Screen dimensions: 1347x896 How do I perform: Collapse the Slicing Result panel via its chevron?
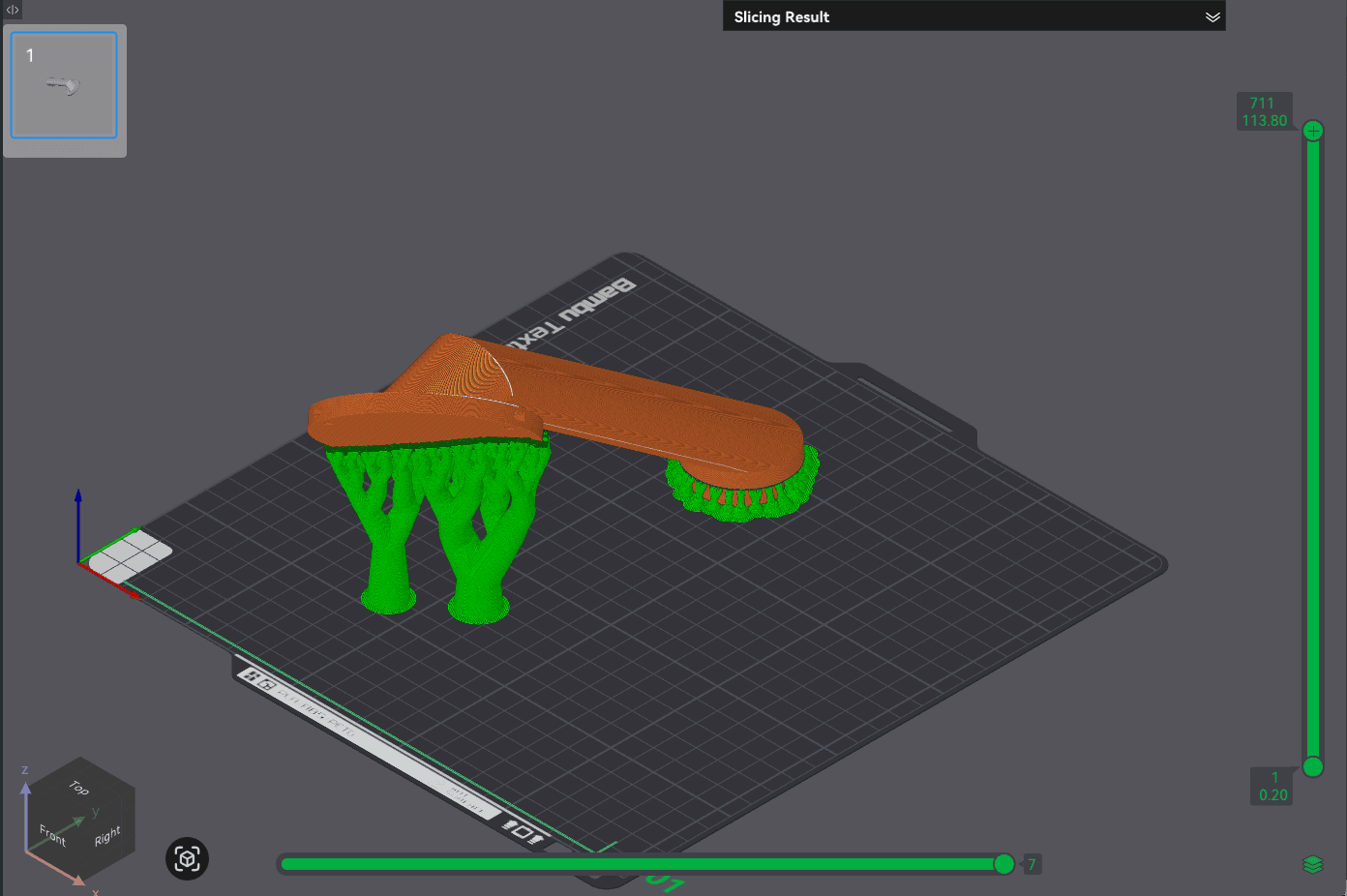tap(1212, 16)
